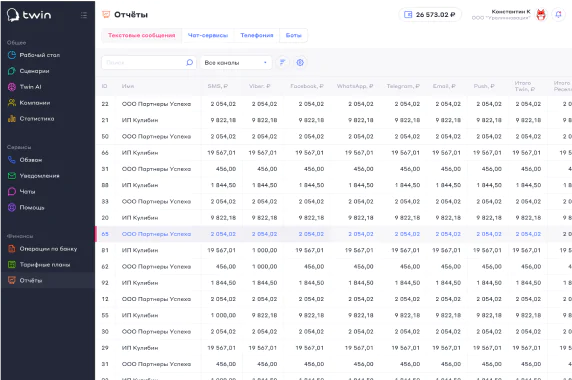Sort by the SMS column header
The height and width of the screenshot is (380, 572).
[217, 86]
